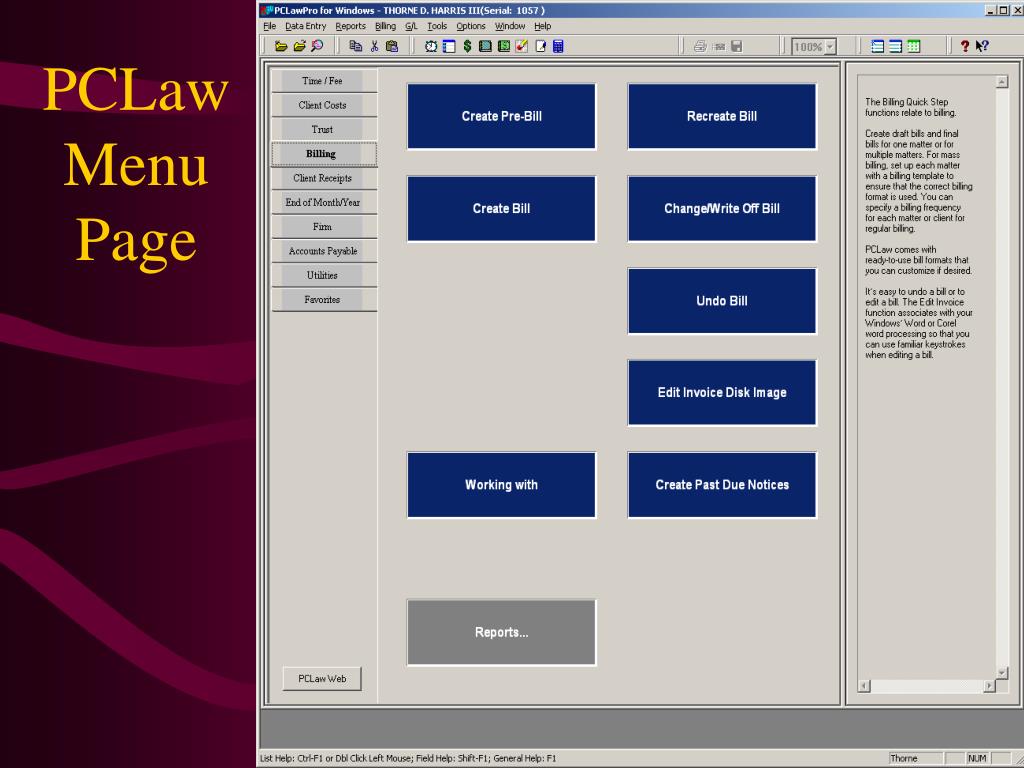Click the first yellow open folder toolbar icon
The image size is (1024, 768).
pos(281,46)
